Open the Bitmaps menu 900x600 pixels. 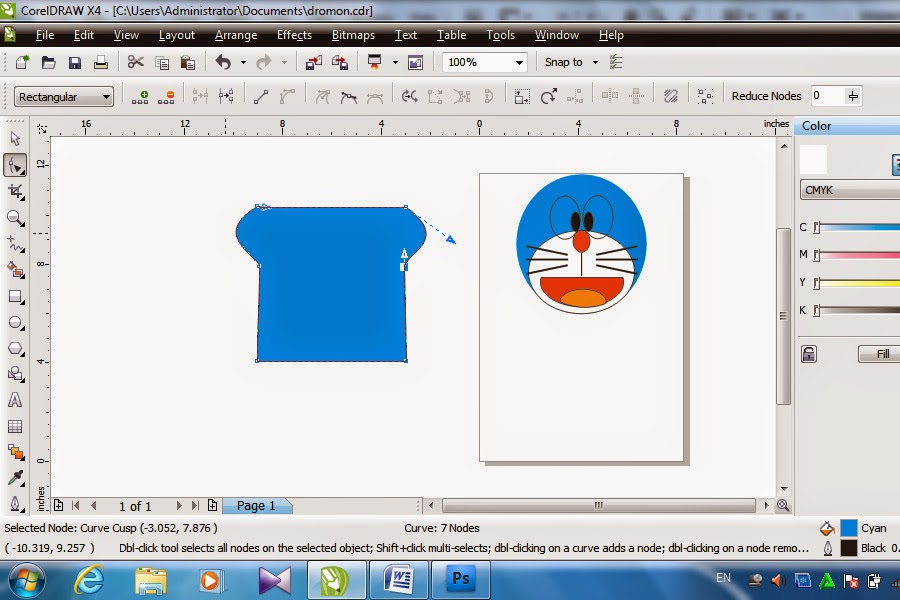pos(353,34)
